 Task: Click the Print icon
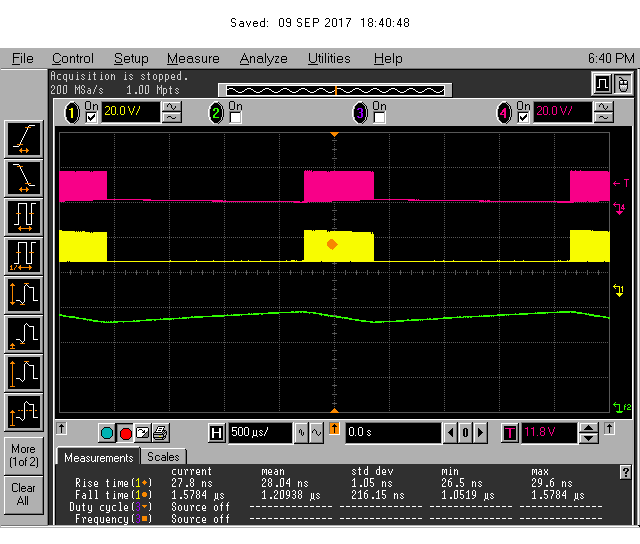coord(160,433)
